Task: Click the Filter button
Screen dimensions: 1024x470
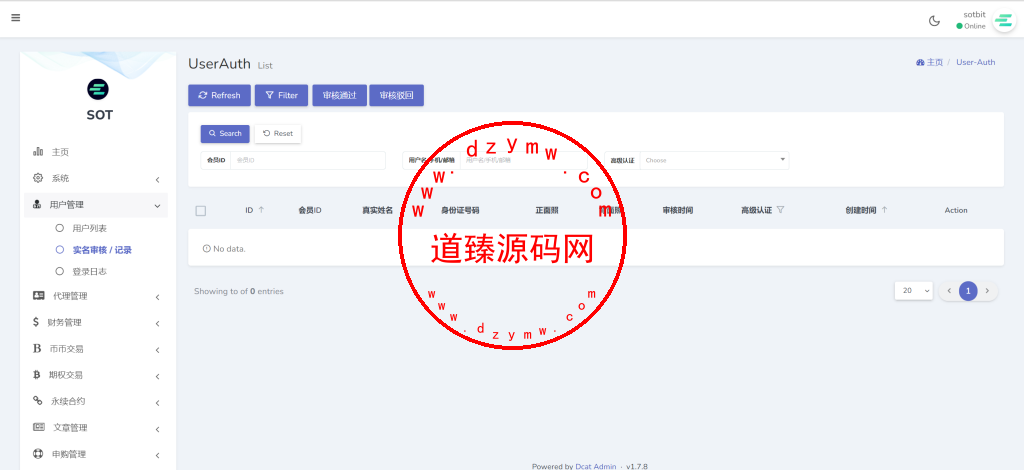Action: [281, 95]
